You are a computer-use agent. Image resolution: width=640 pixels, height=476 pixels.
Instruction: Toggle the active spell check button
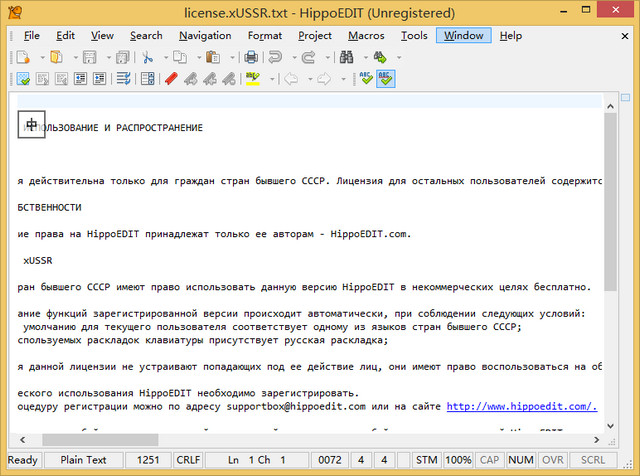(385, 79)
